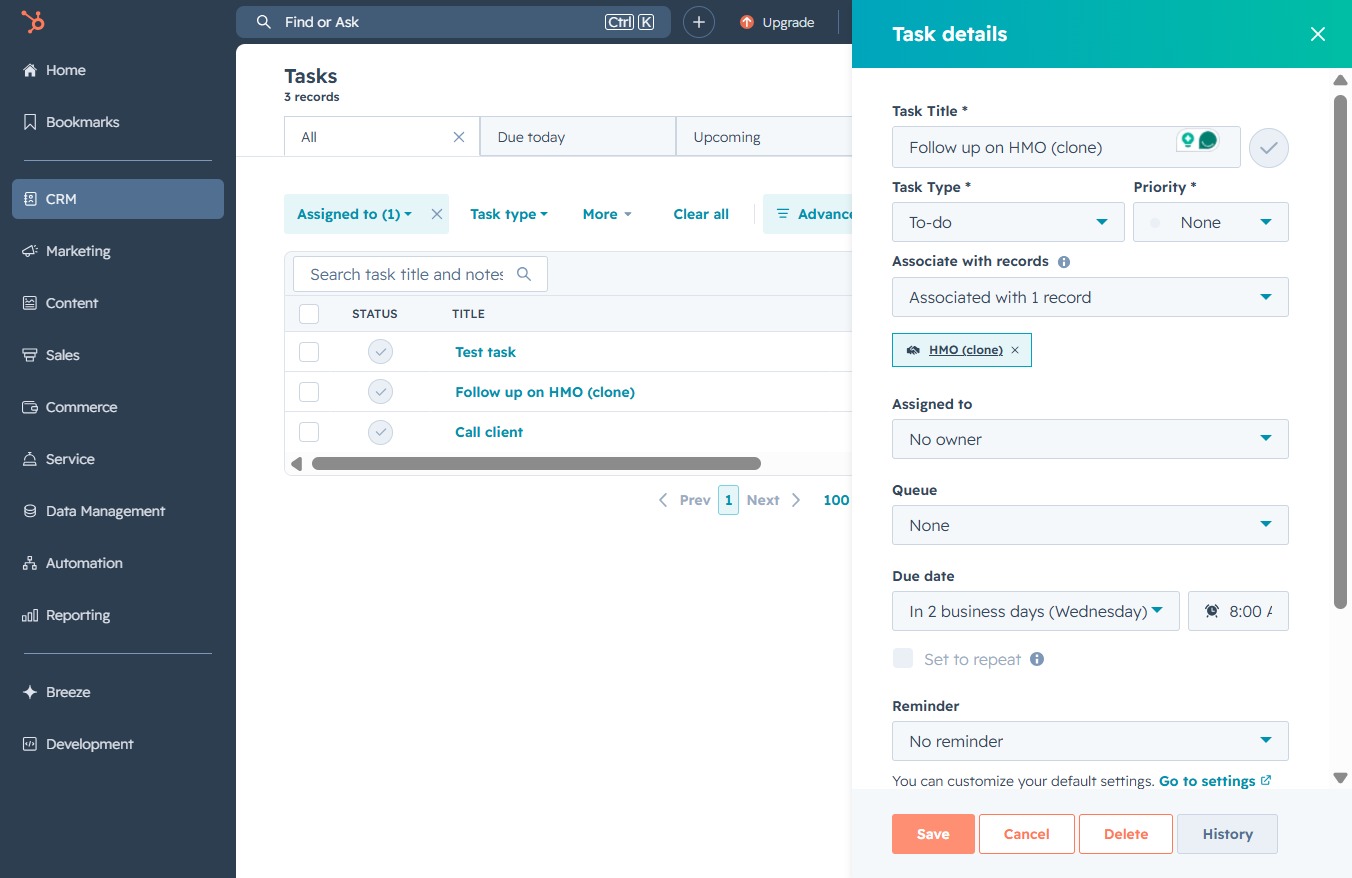Select CRM in the sidebar

(118, 199)
